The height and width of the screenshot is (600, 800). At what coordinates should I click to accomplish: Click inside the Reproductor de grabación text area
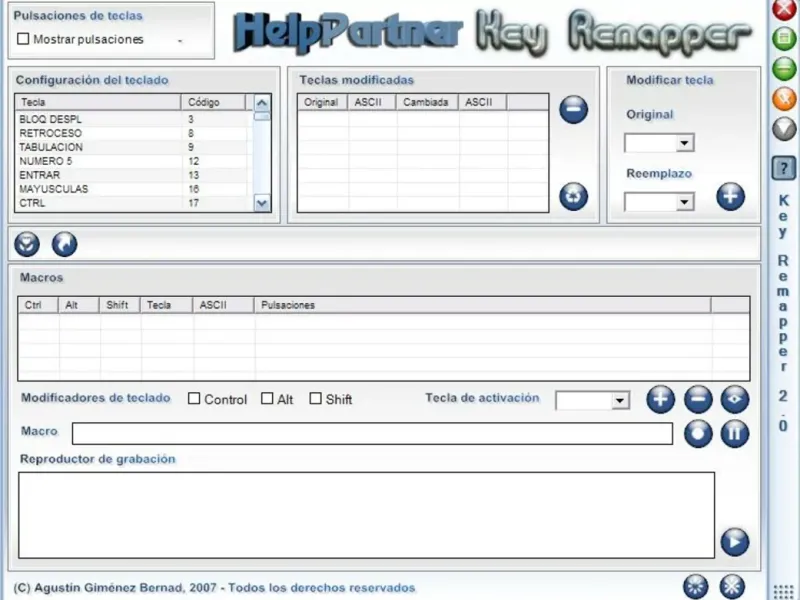pyautogui.click(x=366, y=515)
